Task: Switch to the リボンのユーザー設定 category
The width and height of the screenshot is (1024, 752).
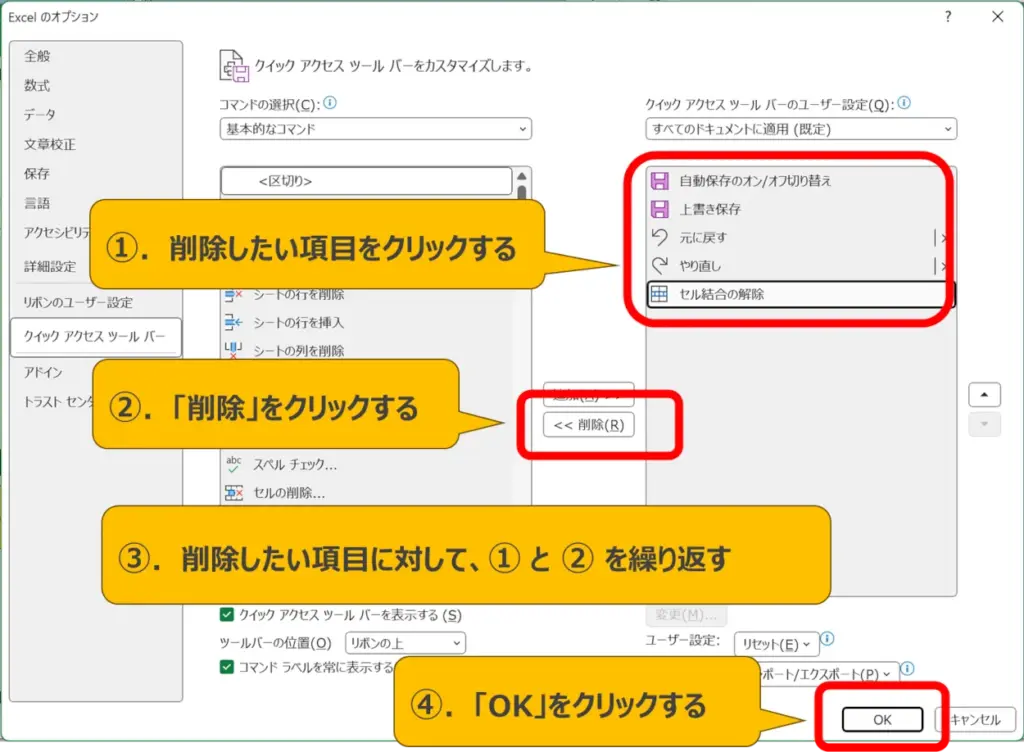Action: (78, 302)
